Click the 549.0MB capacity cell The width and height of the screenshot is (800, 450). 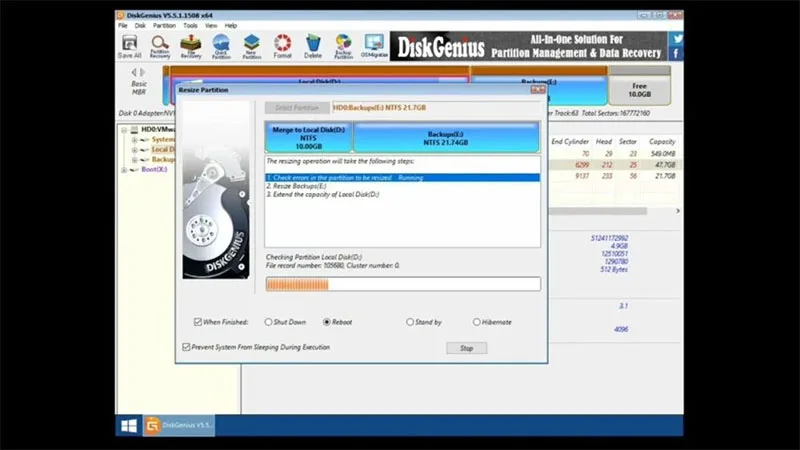point(663,154)
